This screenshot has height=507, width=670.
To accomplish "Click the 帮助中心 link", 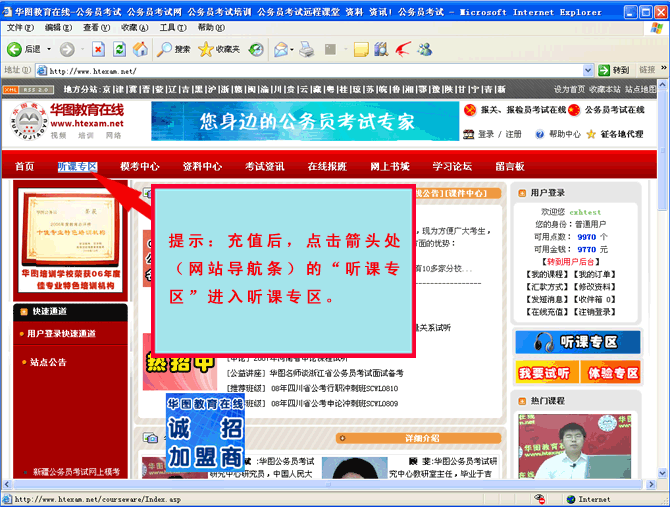I will tap(565, 134).
